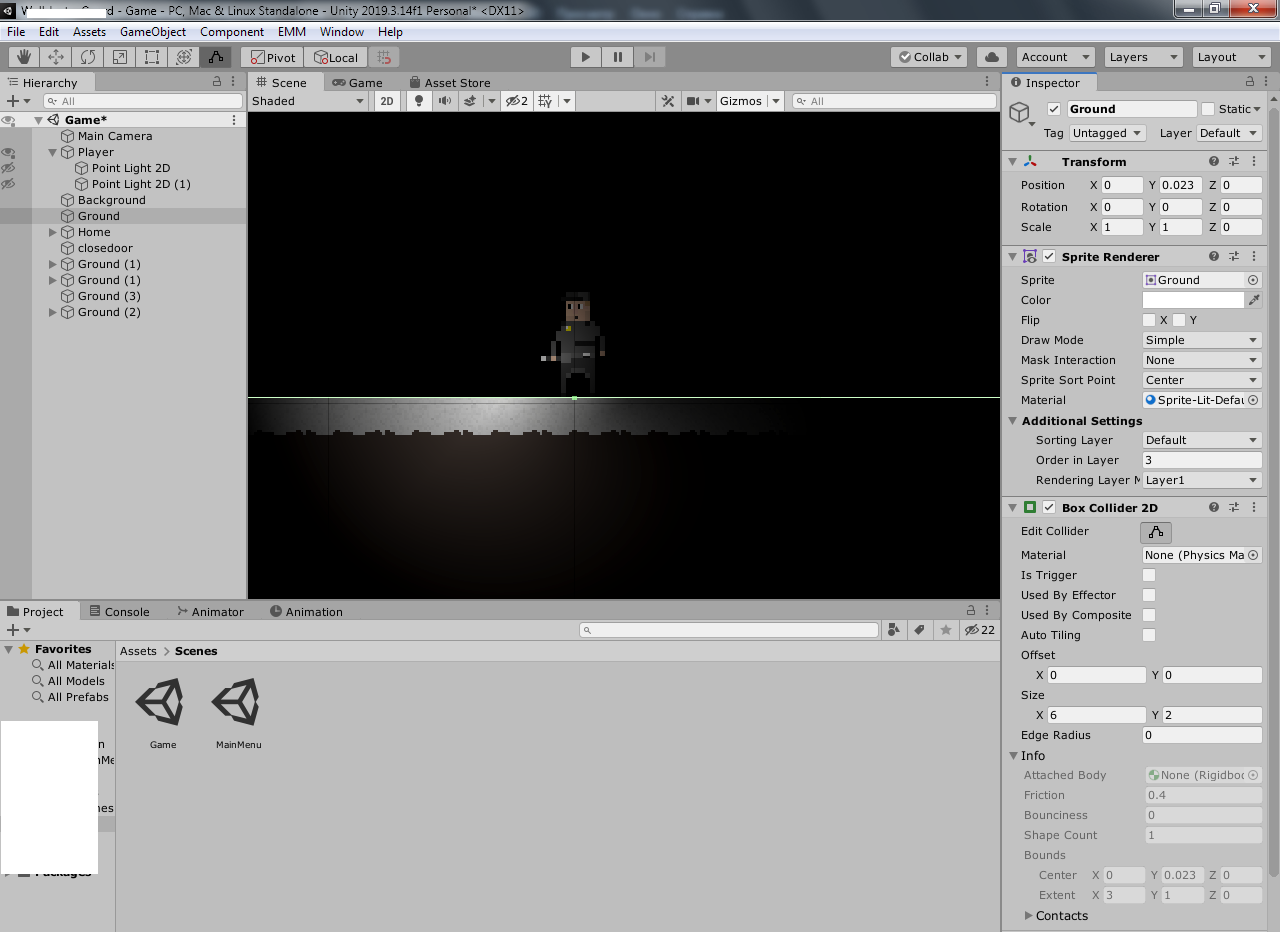1280x932 pixels.
Task: Switch to the Game tab
Action: tap(358, 83)
